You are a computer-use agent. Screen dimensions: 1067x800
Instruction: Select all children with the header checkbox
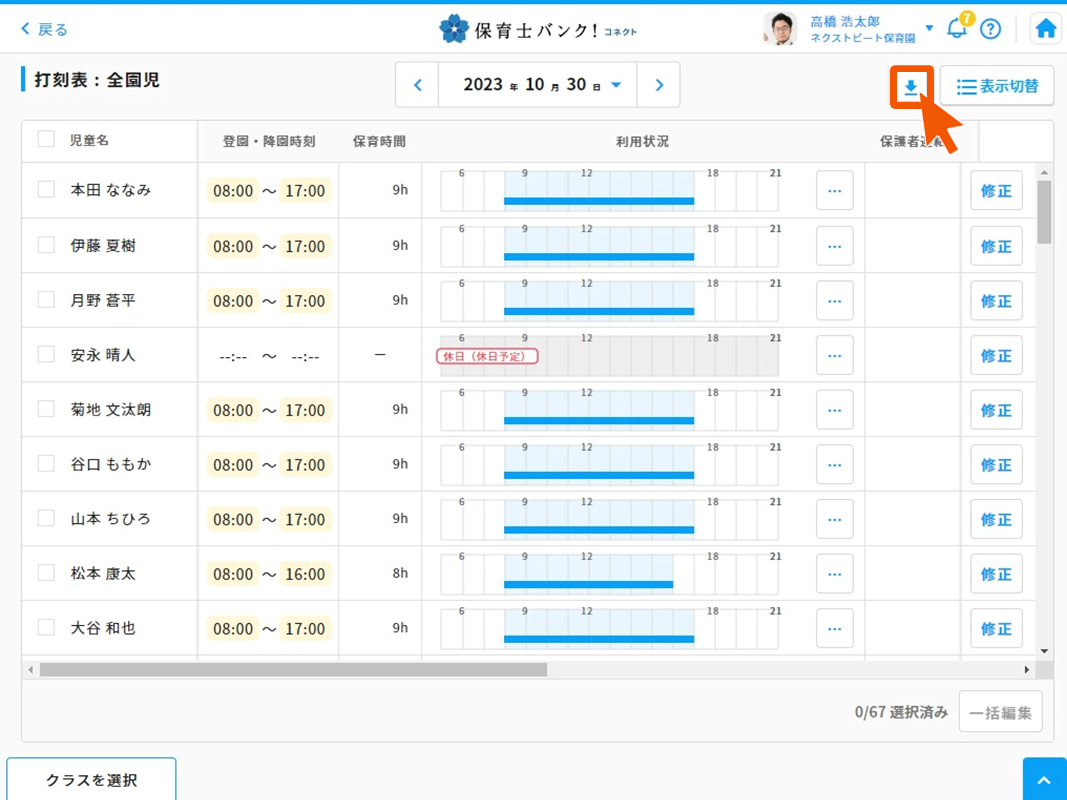point(46,140)
